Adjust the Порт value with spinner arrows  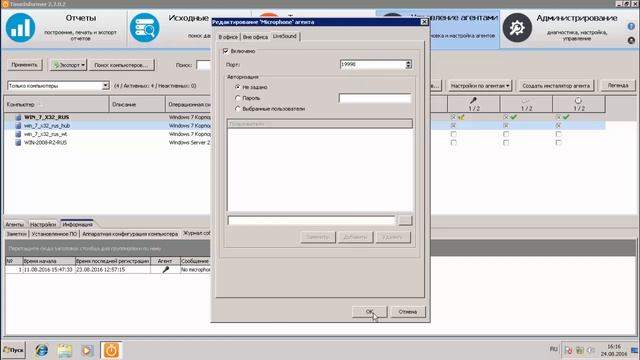(x=408, y=64)
